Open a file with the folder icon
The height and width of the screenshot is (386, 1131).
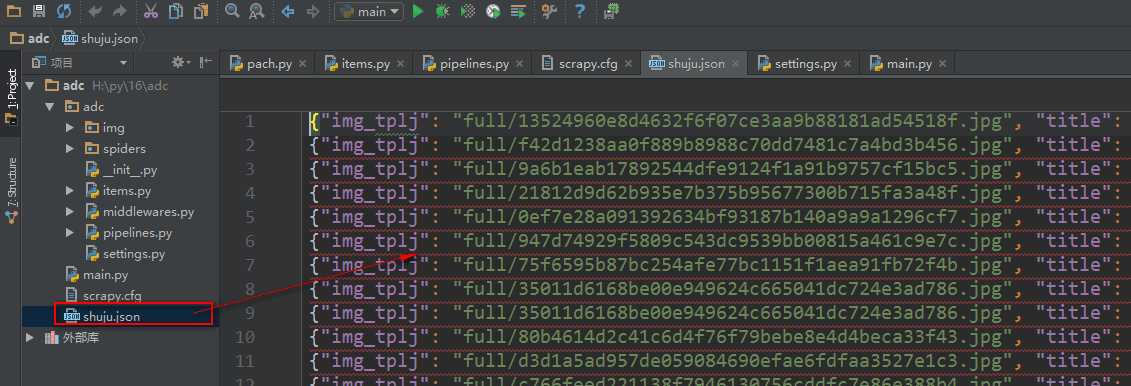pyautogui.click(x=14, y=11)
